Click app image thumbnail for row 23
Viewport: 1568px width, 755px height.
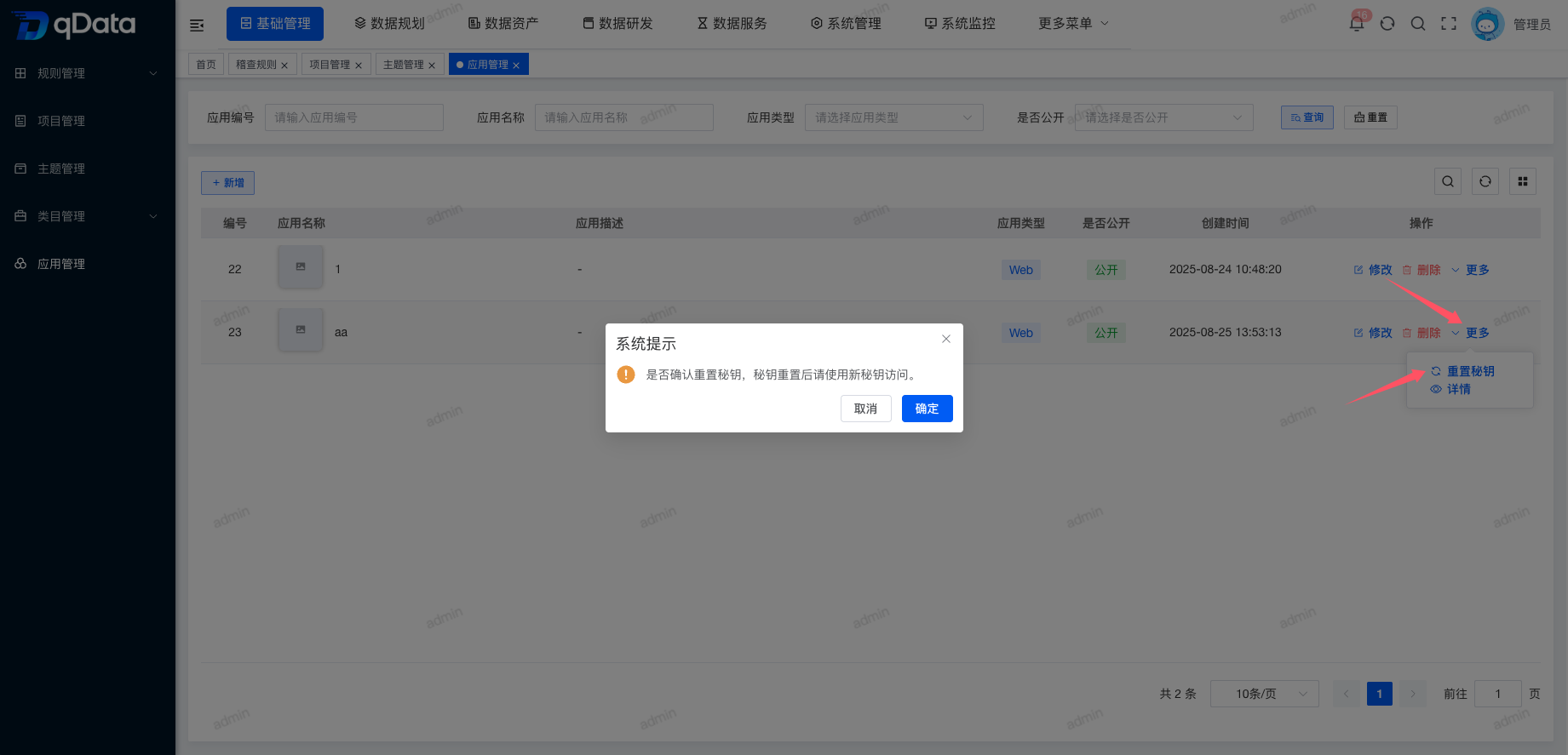301,330
